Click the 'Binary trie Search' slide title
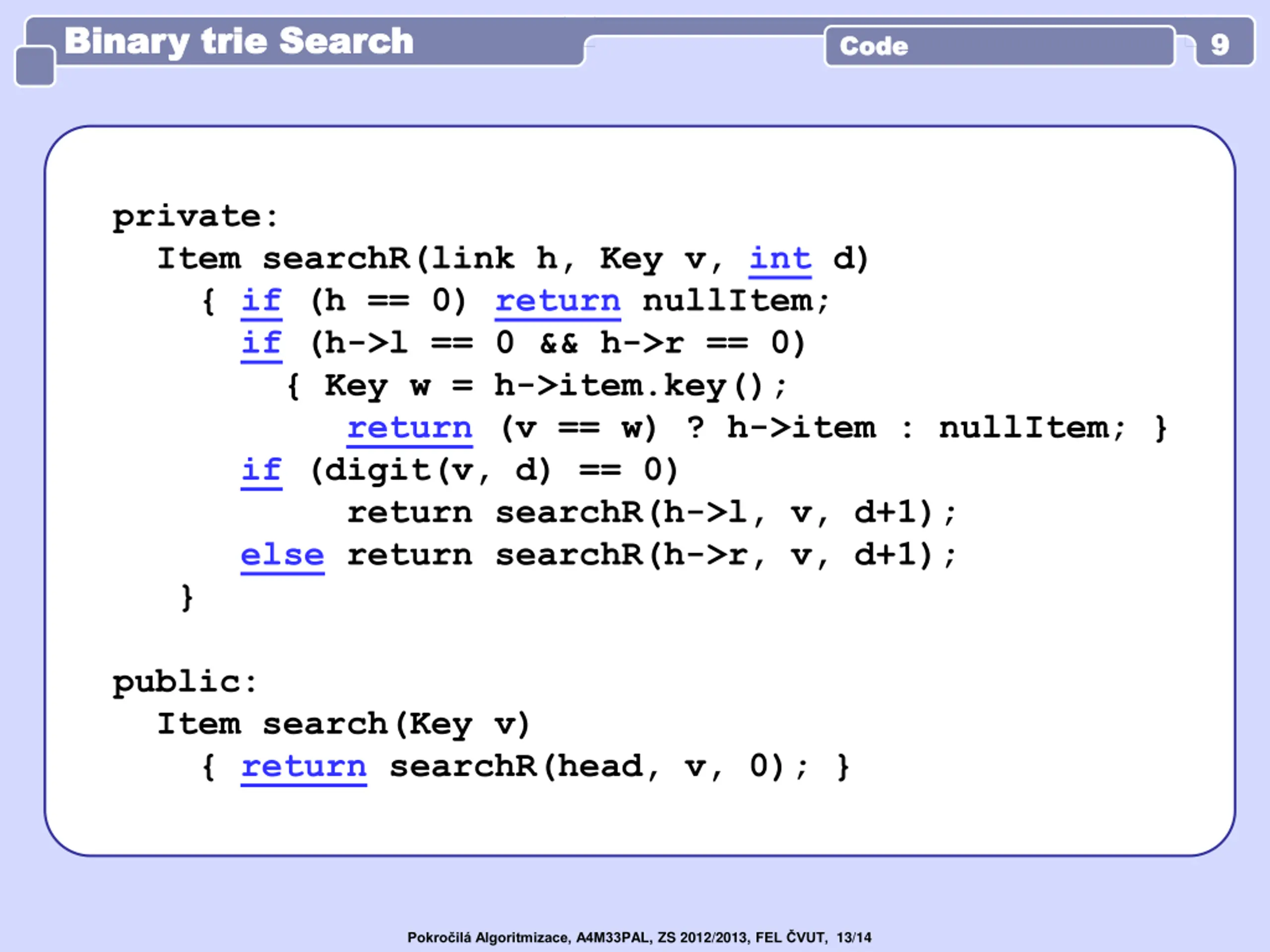1270x952 pixels. click(x=239, y=41)
